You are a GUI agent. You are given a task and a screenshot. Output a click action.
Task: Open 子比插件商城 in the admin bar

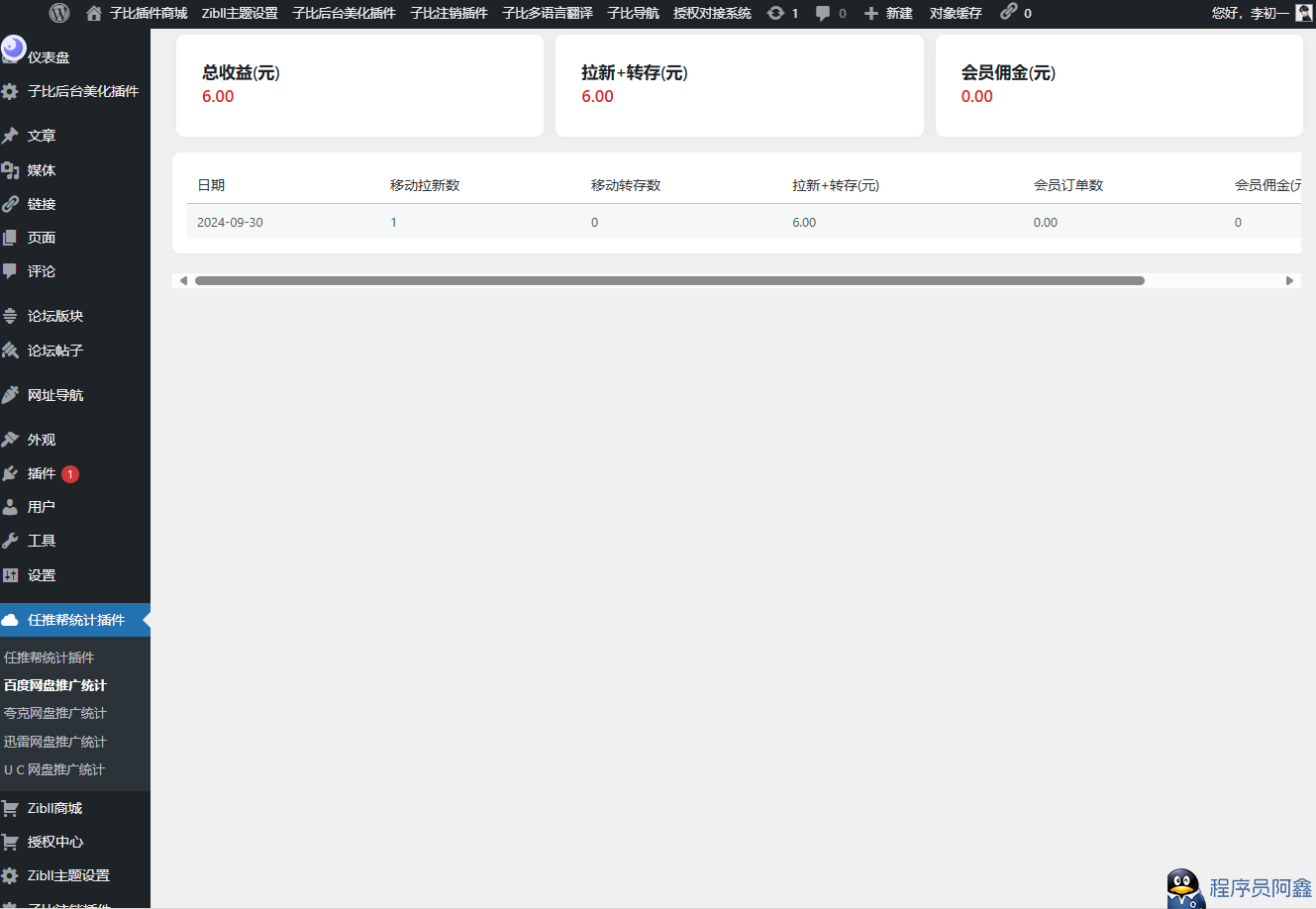[x=149, y=13]
